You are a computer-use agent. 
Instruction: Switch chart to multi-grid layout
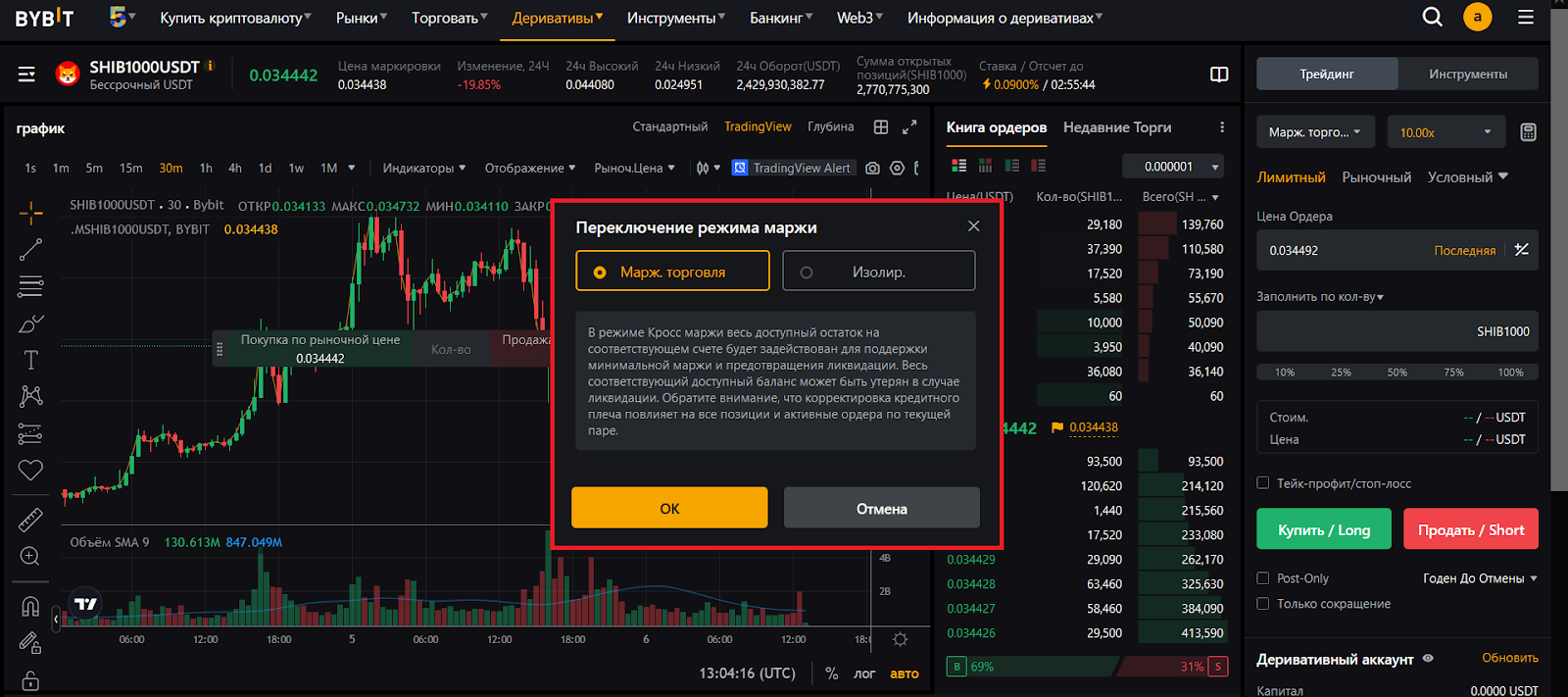click(881, 127)
